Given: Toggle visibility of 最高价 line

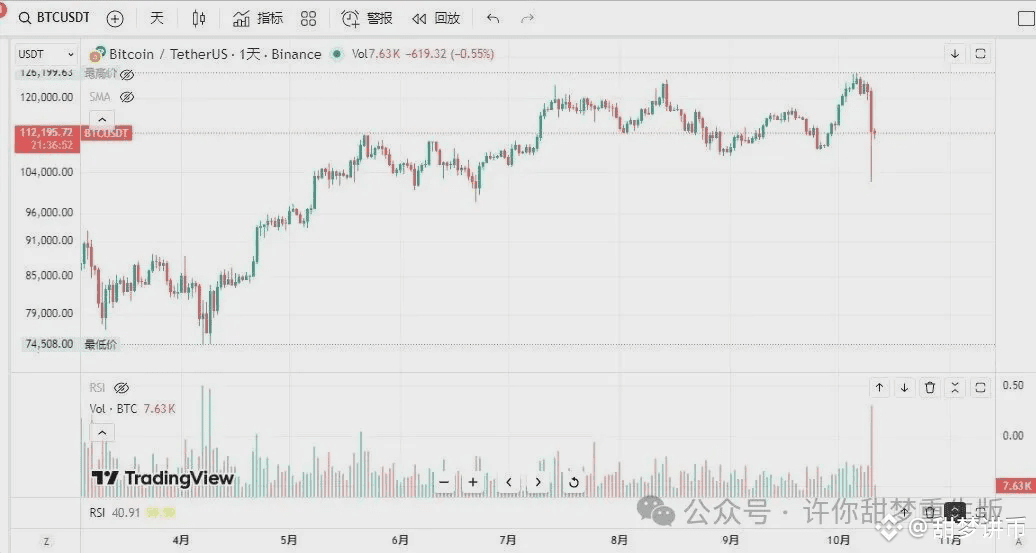Looking at the screenshot, I should (127, 75).
